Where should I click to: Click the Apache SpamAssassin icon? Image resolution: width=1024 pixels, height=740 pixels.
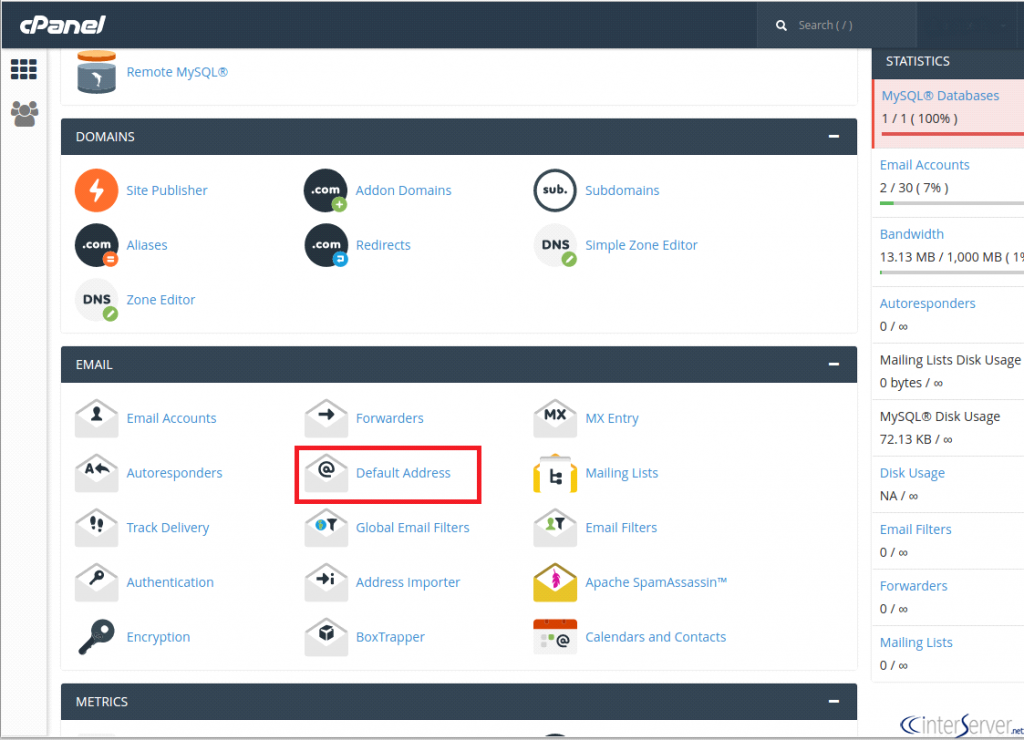[554, 582]
